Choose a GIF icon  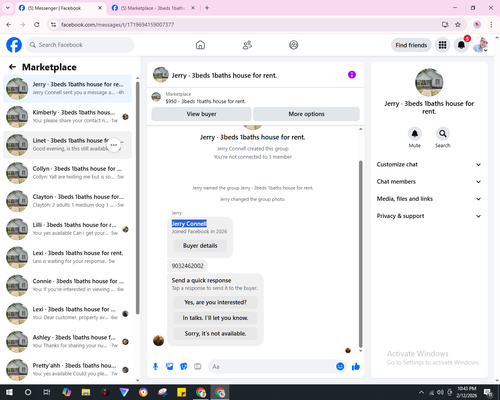coord(198,367)
